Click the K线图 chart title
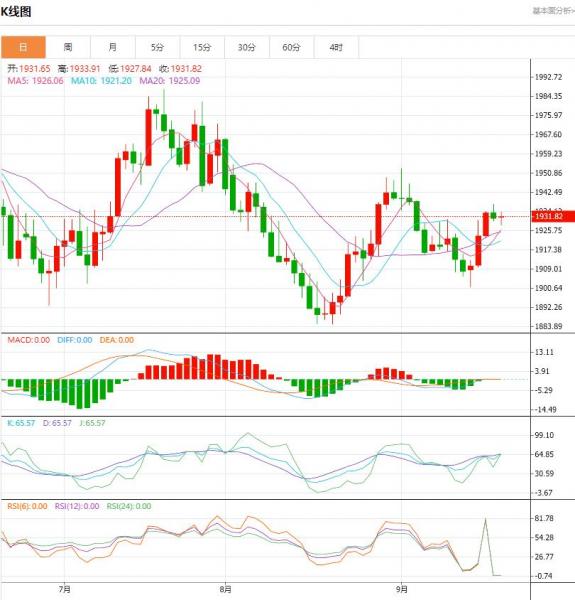The width and height of the screenshot is (575, 600). [16, 11]
